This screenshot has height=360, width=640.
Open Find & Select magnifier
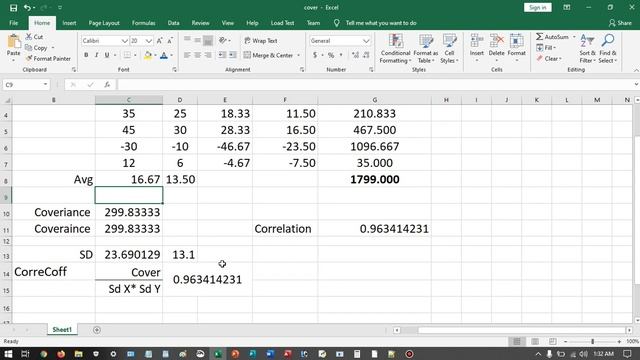[608, 49]
